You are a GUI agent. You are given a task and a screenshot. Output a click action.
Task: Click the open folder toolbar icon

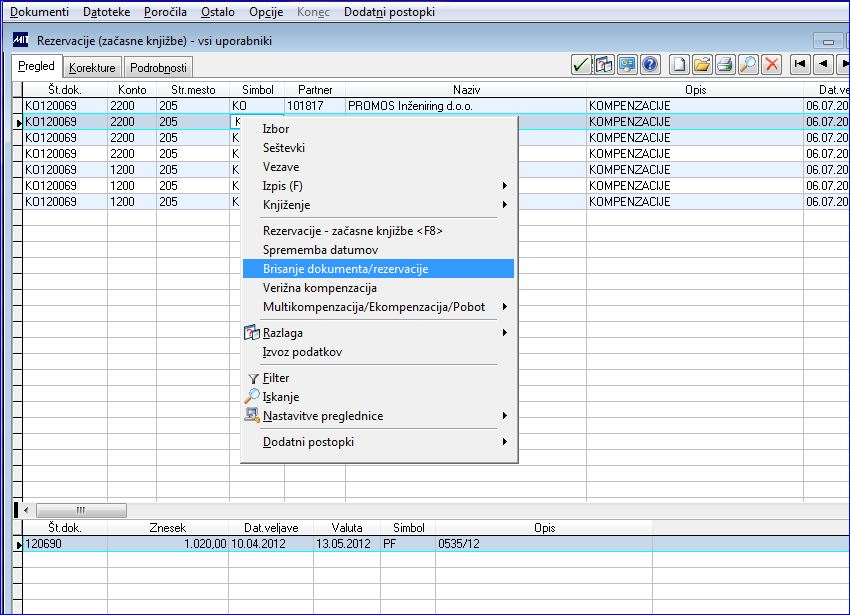click(702, 65)
